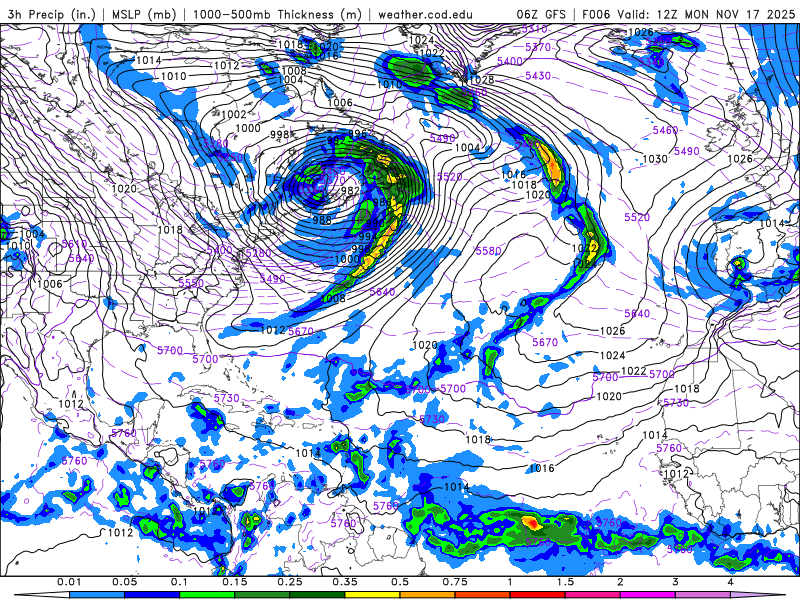The width and height of the screenshot is (800, 600).
Task: Click the 'MSLP (mb)' header label
Action: 144,14
